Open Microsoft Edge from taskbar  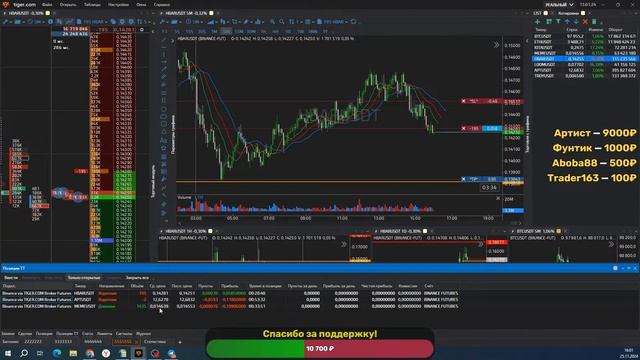click(x=57, y=353)
